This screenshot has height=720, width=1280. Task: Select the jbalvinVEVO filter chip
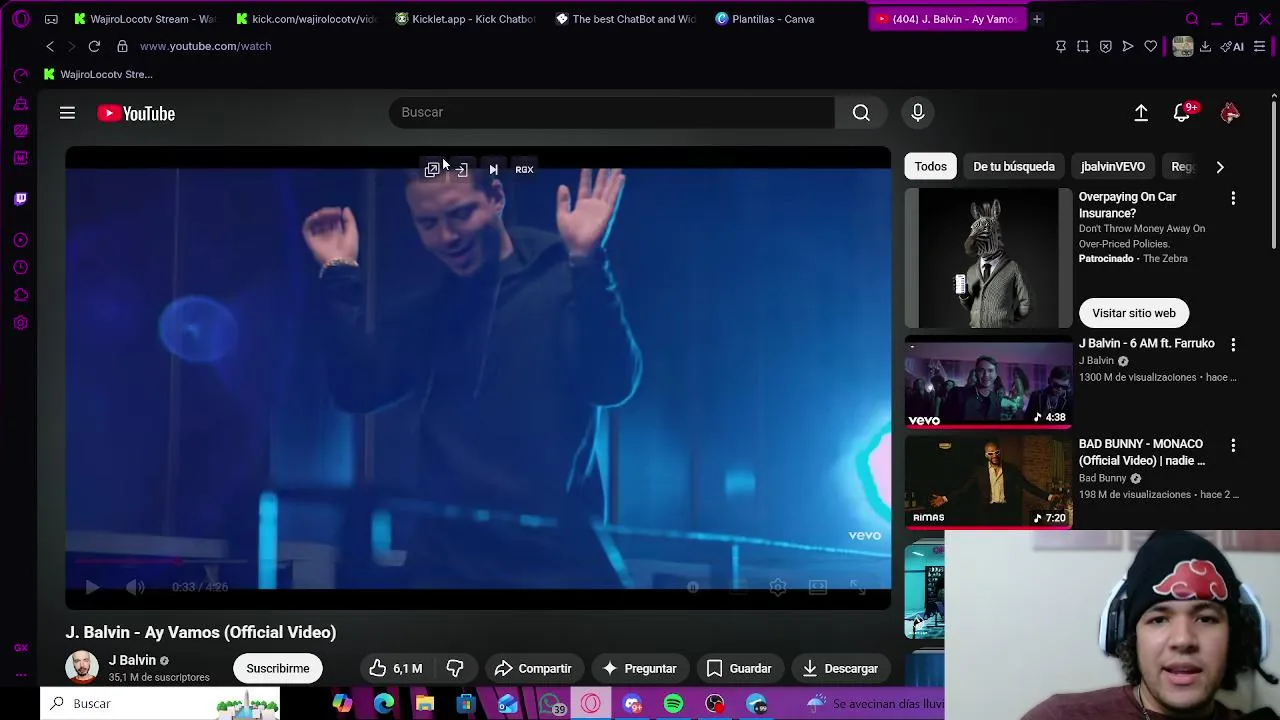coord(1113,167)
